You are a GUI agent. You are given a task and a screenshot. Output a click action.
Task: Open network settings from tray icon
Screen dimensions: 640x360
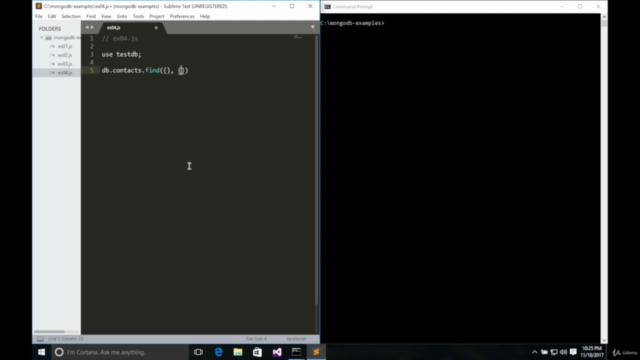click(x=554, y=352)
